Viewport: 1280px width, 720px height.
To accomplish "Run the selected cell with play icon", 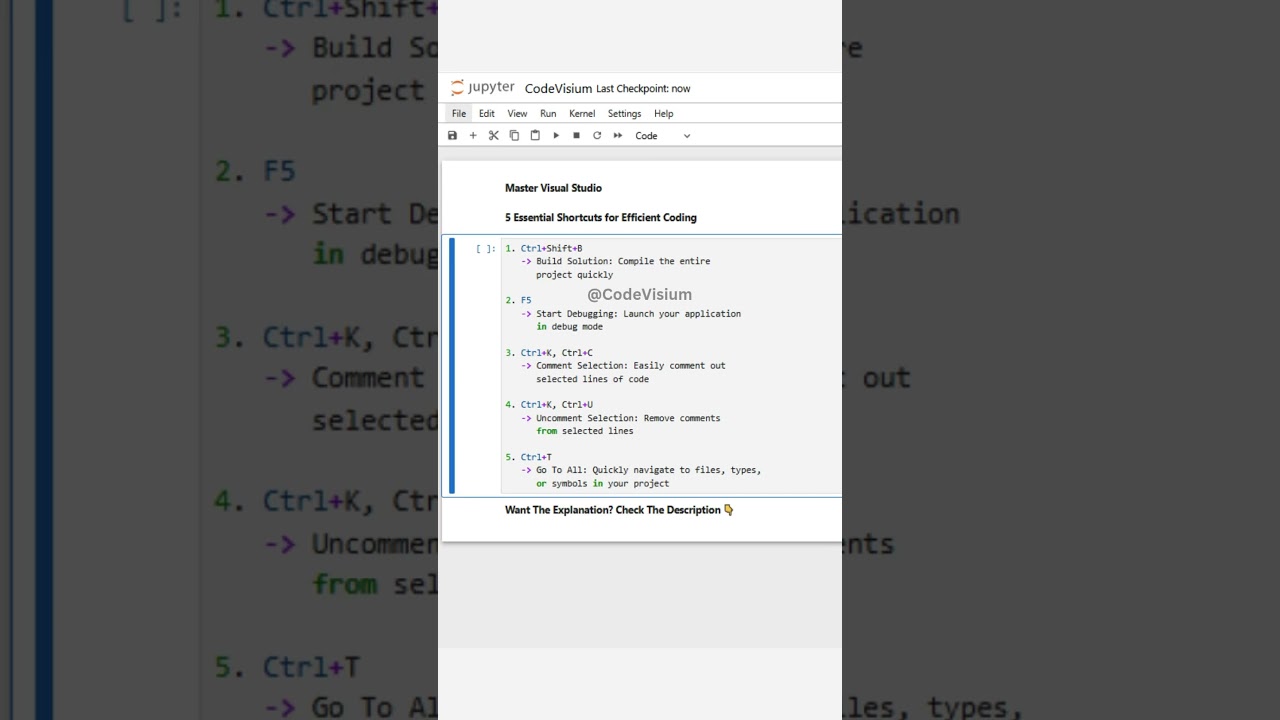I will click(x=556, y=136).
